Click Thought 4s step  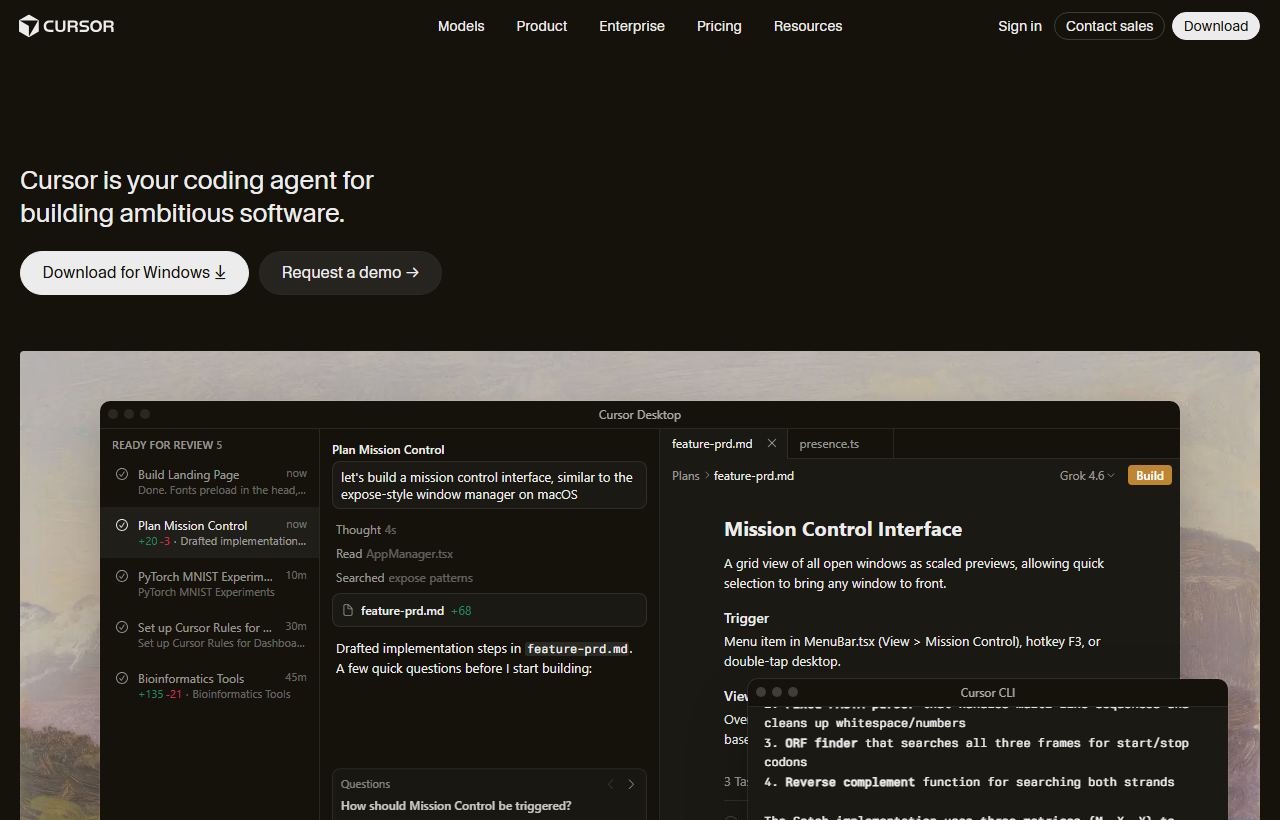coord(366,529)
